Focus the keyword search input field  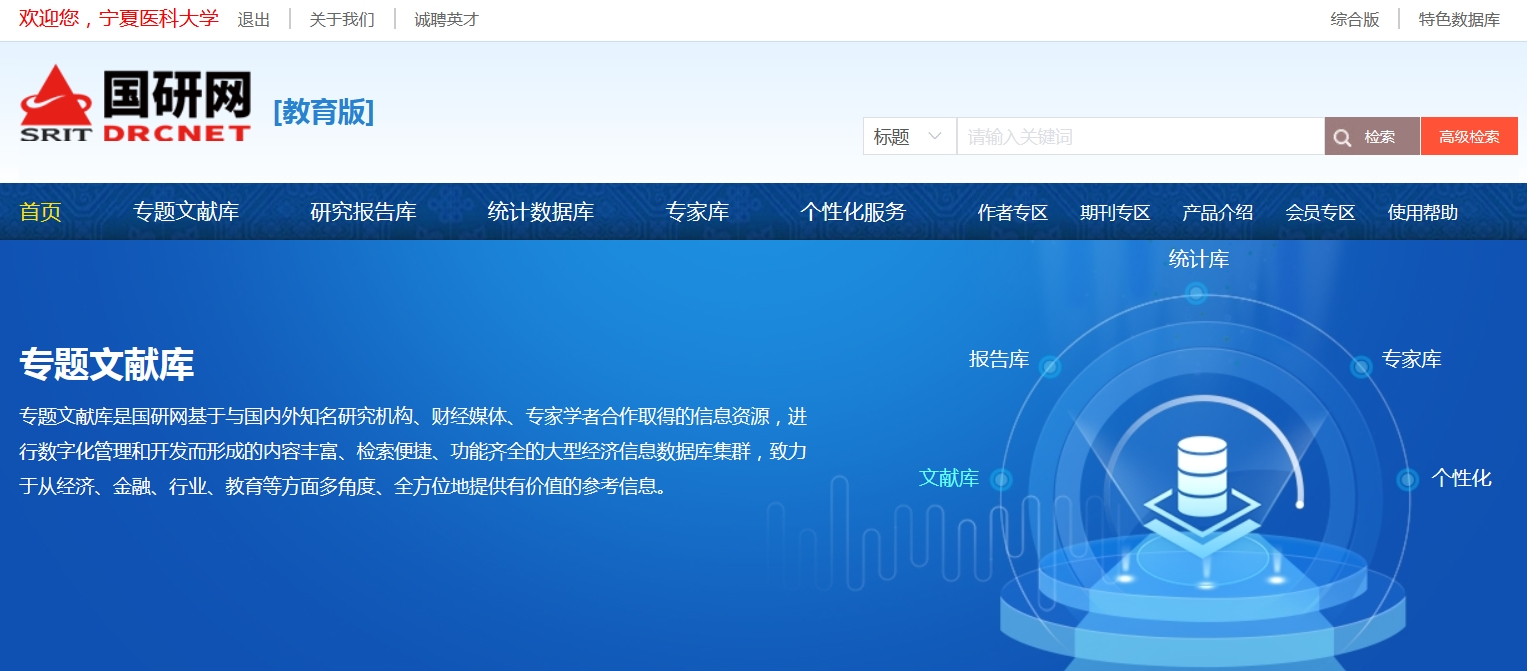(x=1140, y=137)
